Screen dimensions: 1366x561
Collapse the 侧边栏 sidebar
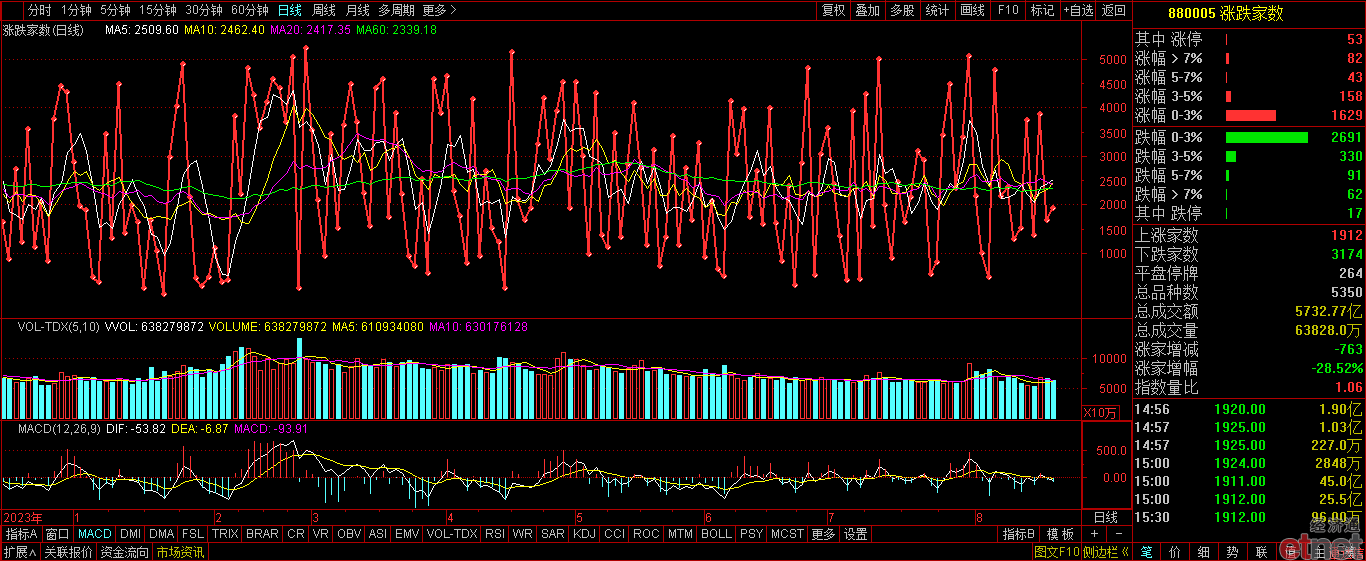click(1108, 552)
